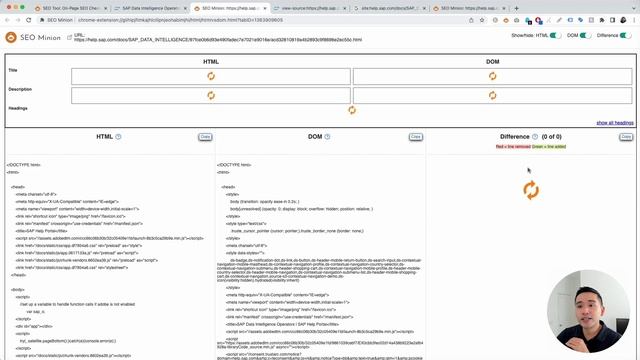Open a new browser tab
Screen dimensions: 640x360
(516, 8)
